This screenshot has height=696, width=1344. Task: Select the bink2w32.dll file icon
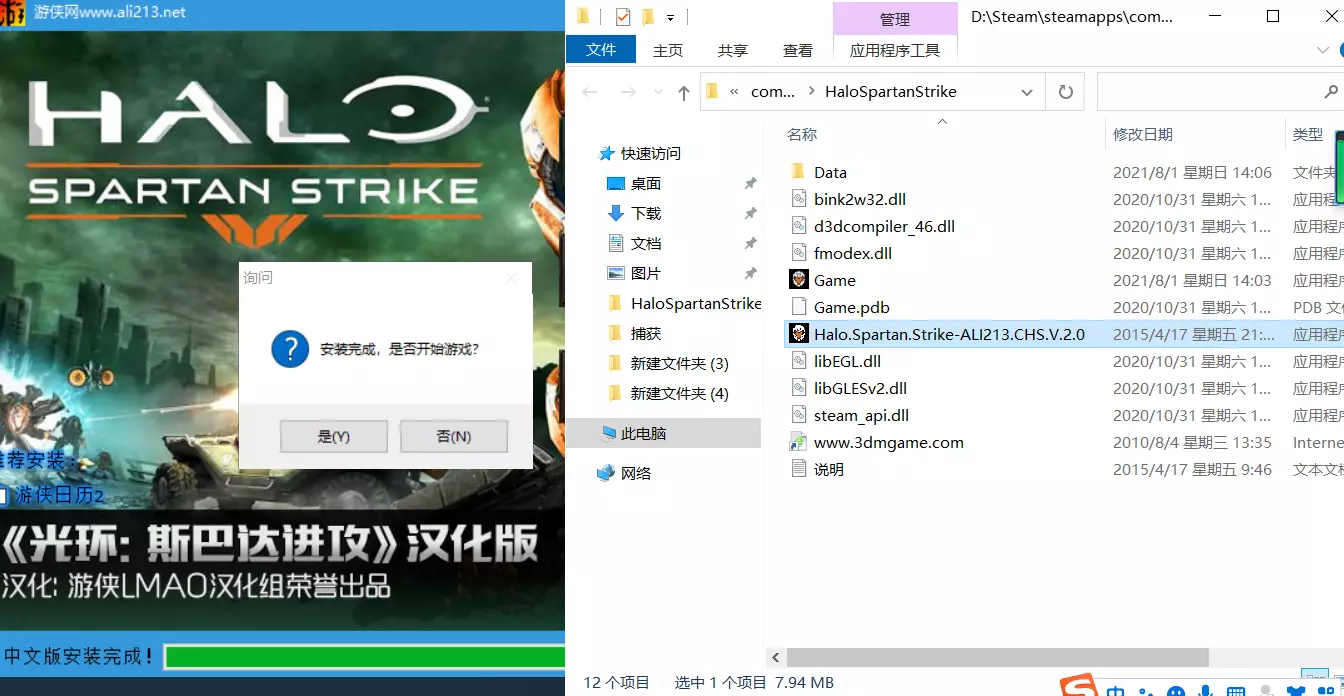point(798,199)
